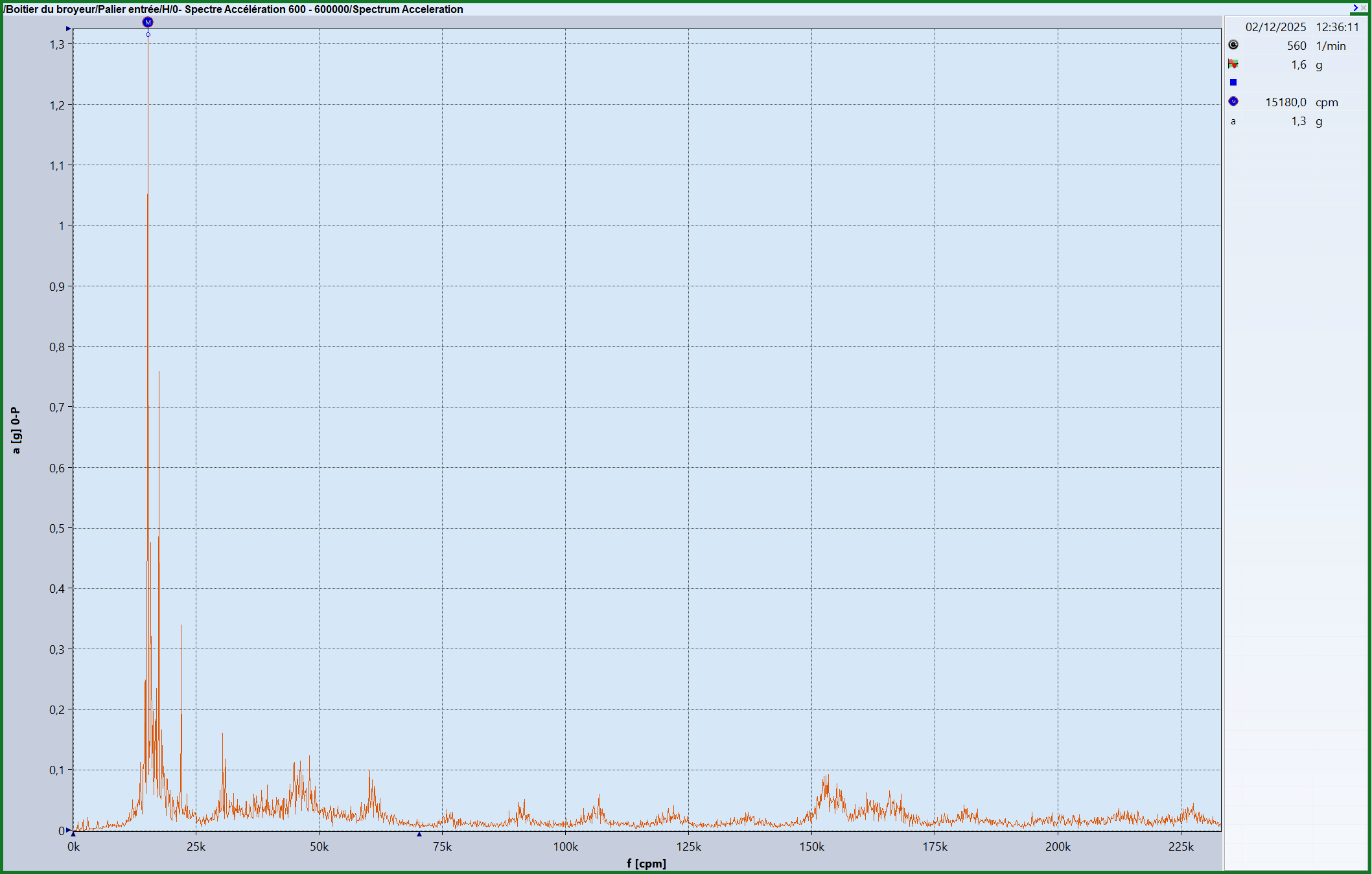
Task: Click the blue cursor frequency icon in info panel
Action: pos(1233,101)
